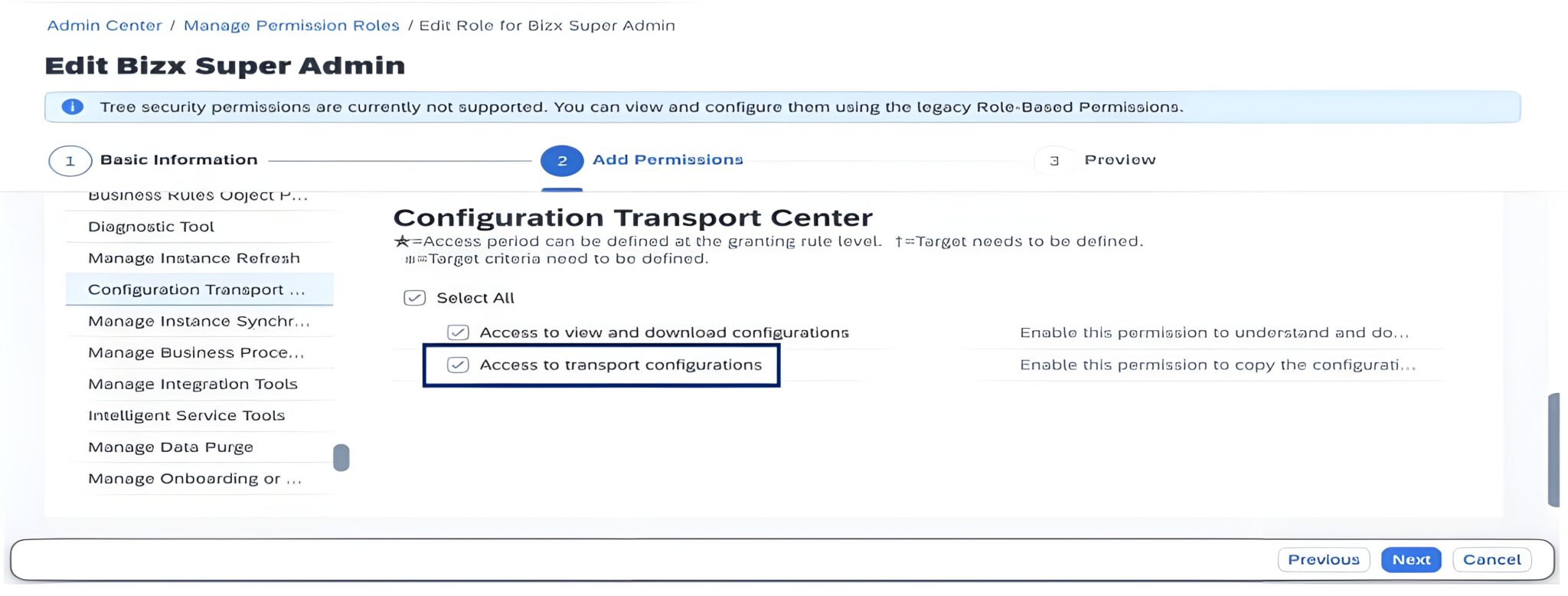Select Manage Integration Tools

point(192,384)
